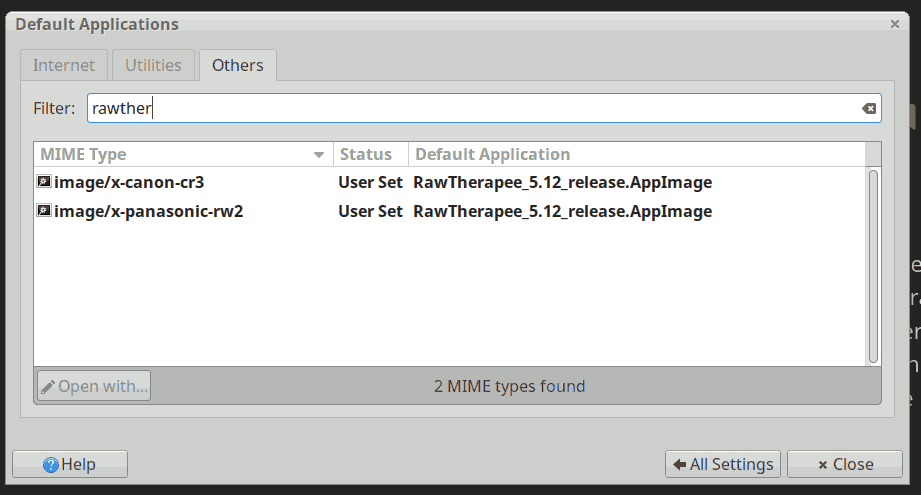This screenshot has height=495, width=921.
Task: Click the image/x-panasonic-rw2 file type icon
Action: click(x=44, y=211)
